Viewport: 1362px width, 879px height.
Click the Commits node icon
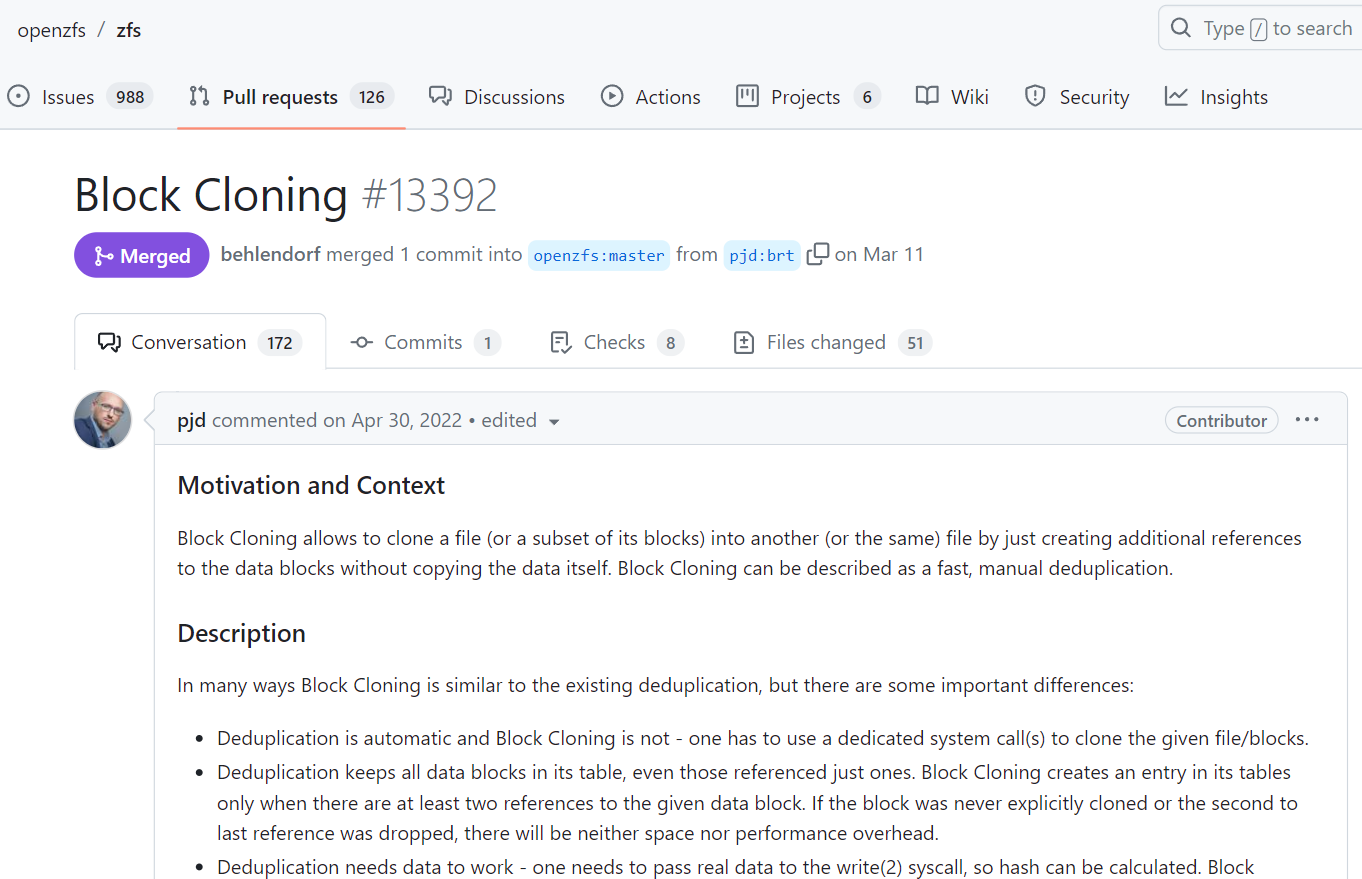click(x=362, y=342)
